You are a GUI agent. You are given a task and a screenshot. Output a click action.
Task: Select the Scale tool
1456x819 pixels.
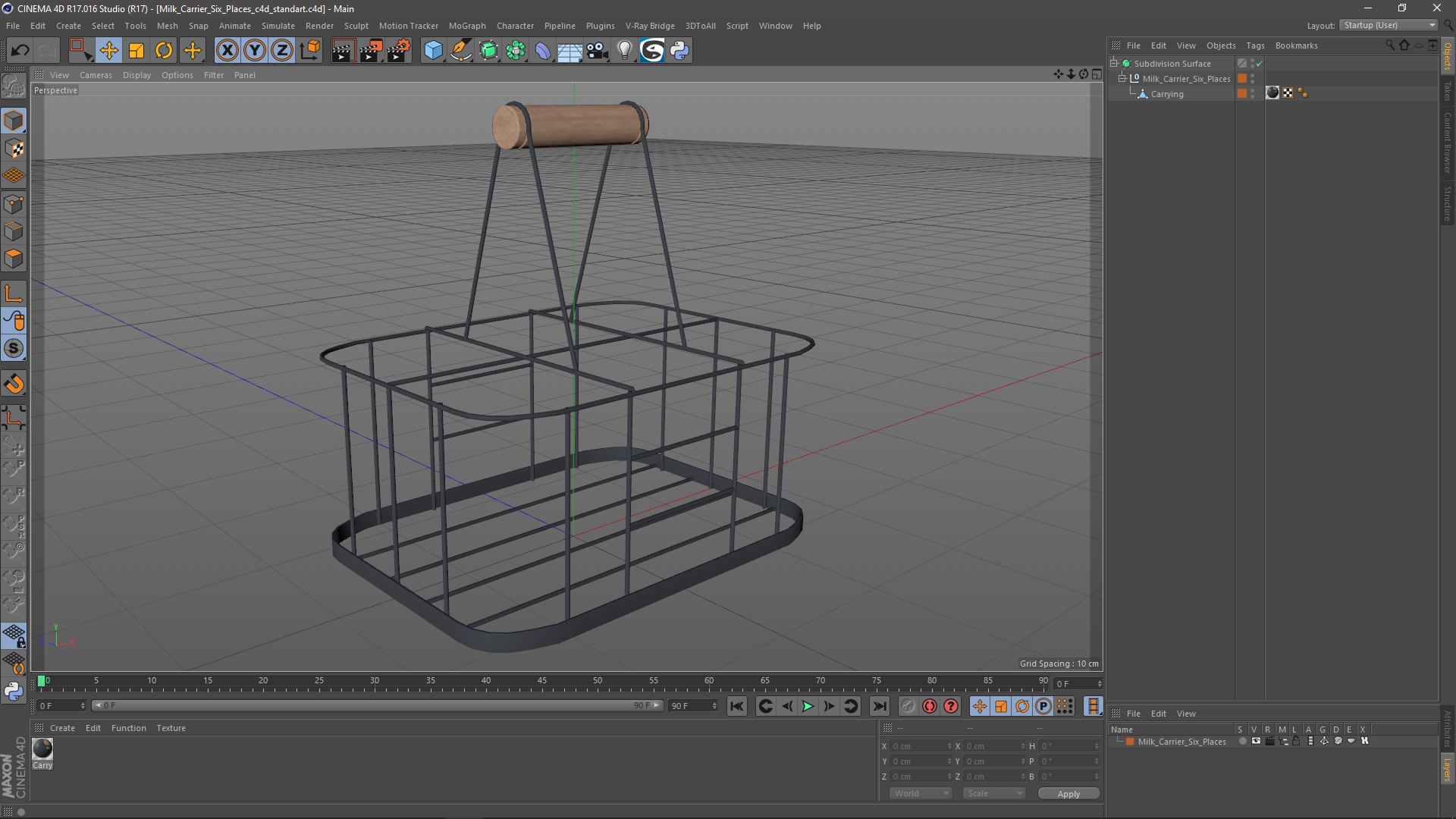pyautogui.click(x=136, y=51)
